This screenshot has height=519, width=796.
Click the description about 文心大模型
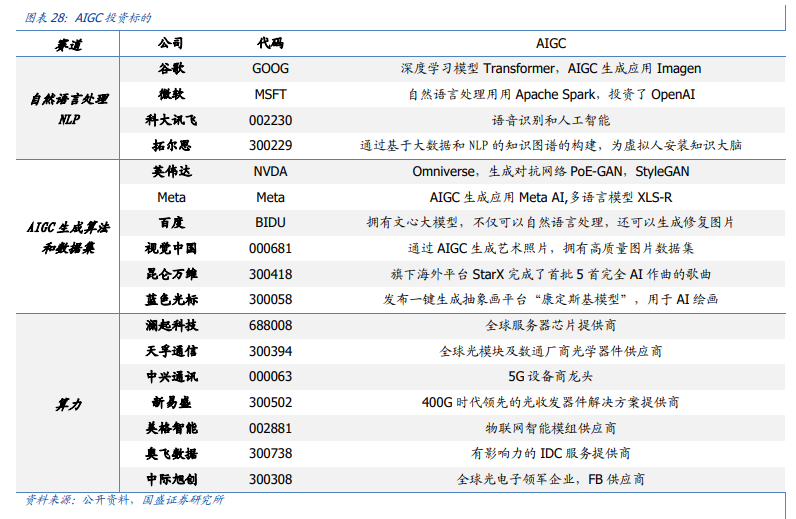[x=551, y=222]
